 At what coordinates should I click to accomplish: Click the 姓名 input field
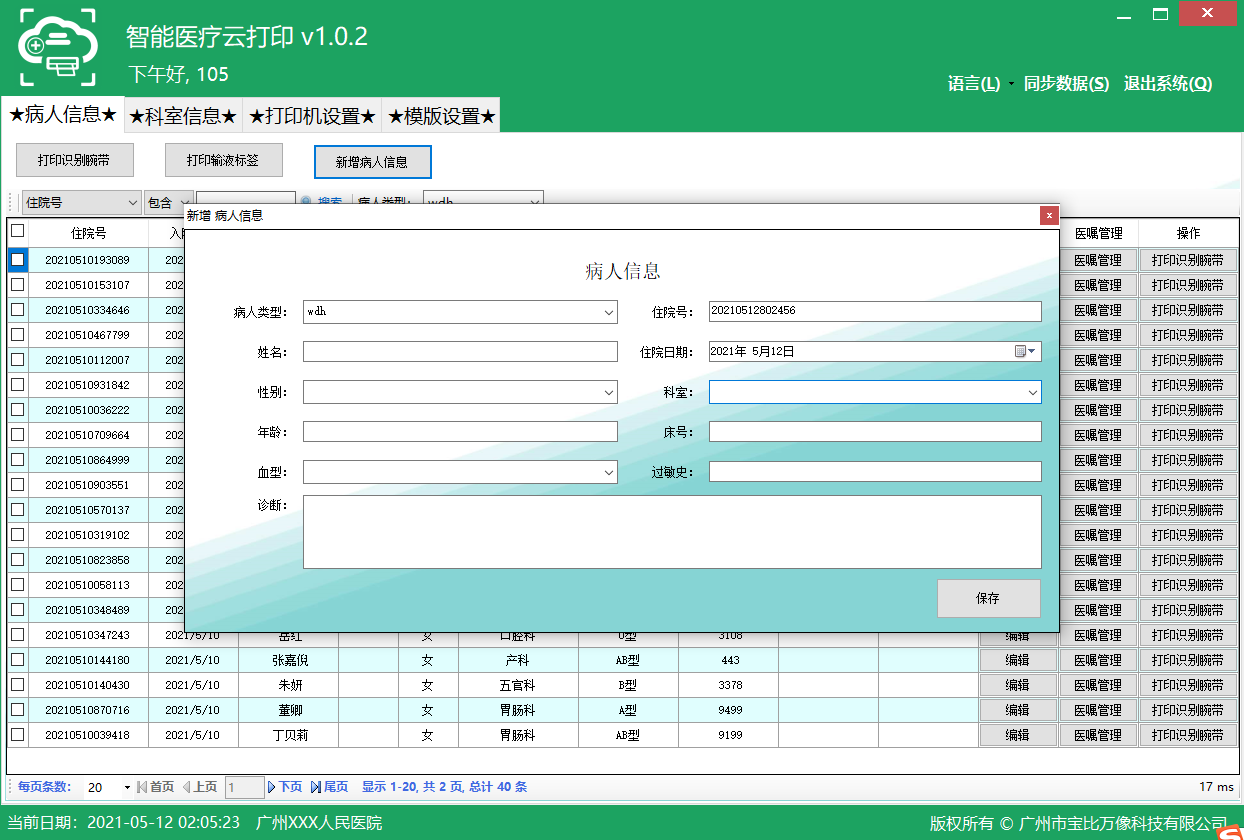460,352
